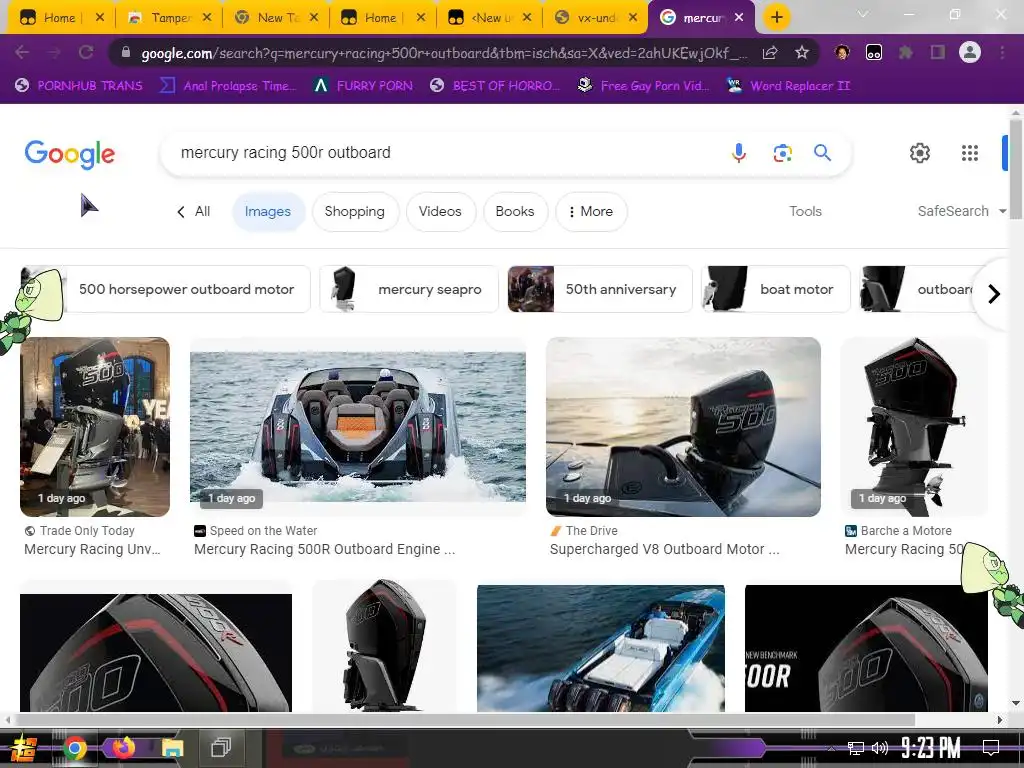Open Trade Only Today result thumbnail

(95, 426)
